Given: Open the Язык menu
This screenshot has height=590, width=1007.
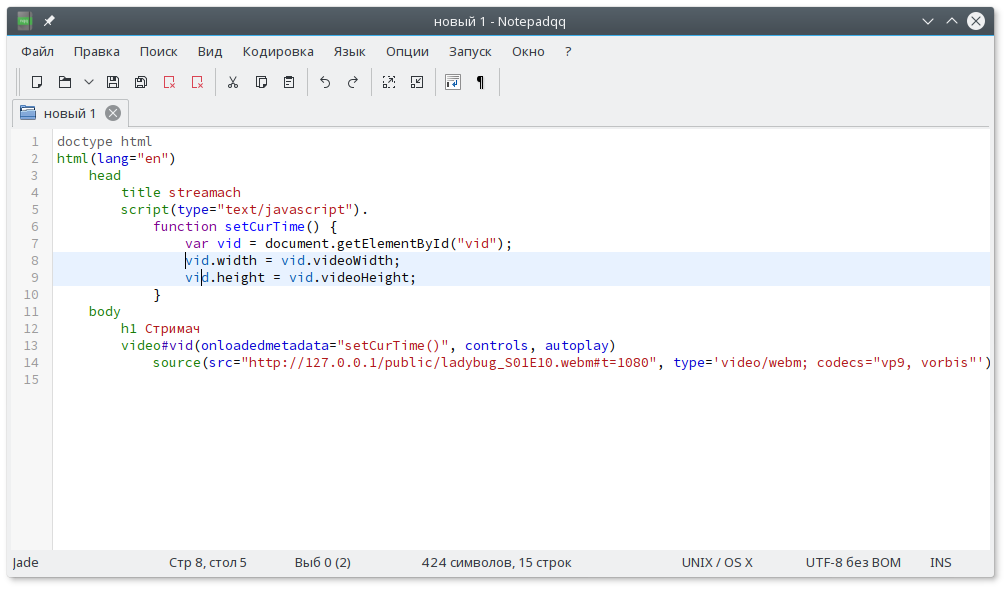Looking at the screenshot, I should (349, 51).
